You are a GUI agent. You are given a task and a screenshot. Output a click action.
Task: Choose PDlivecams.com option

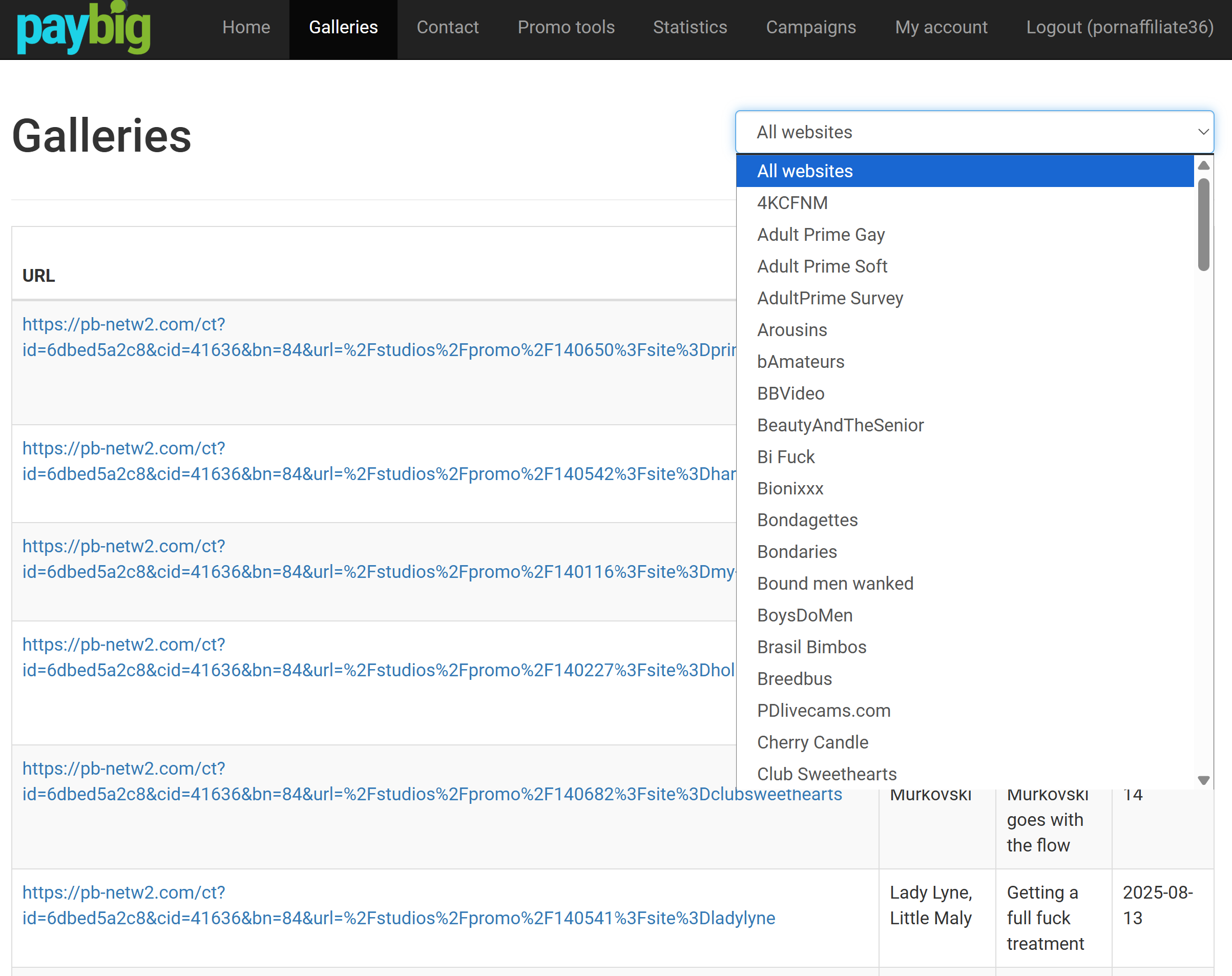965,710
